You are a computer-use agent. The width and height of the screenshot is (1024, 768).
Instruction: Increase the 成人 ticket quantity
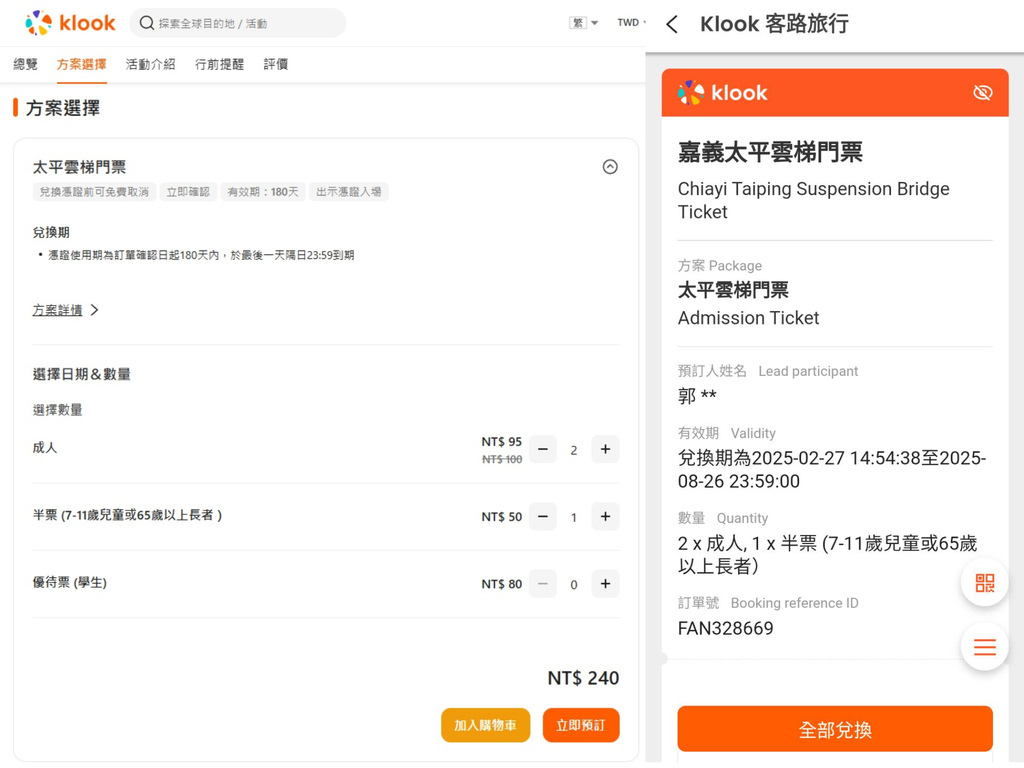tap(605, 449)
